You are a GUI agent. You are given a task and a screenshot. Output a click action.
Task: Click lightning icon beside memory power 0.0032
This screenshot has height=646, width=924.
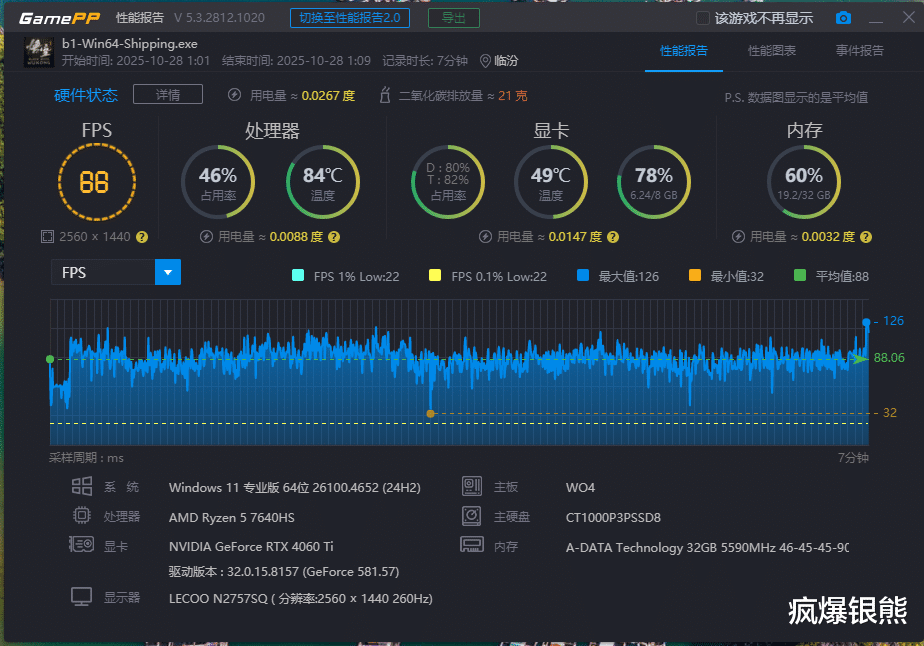[x=738, y=237]
